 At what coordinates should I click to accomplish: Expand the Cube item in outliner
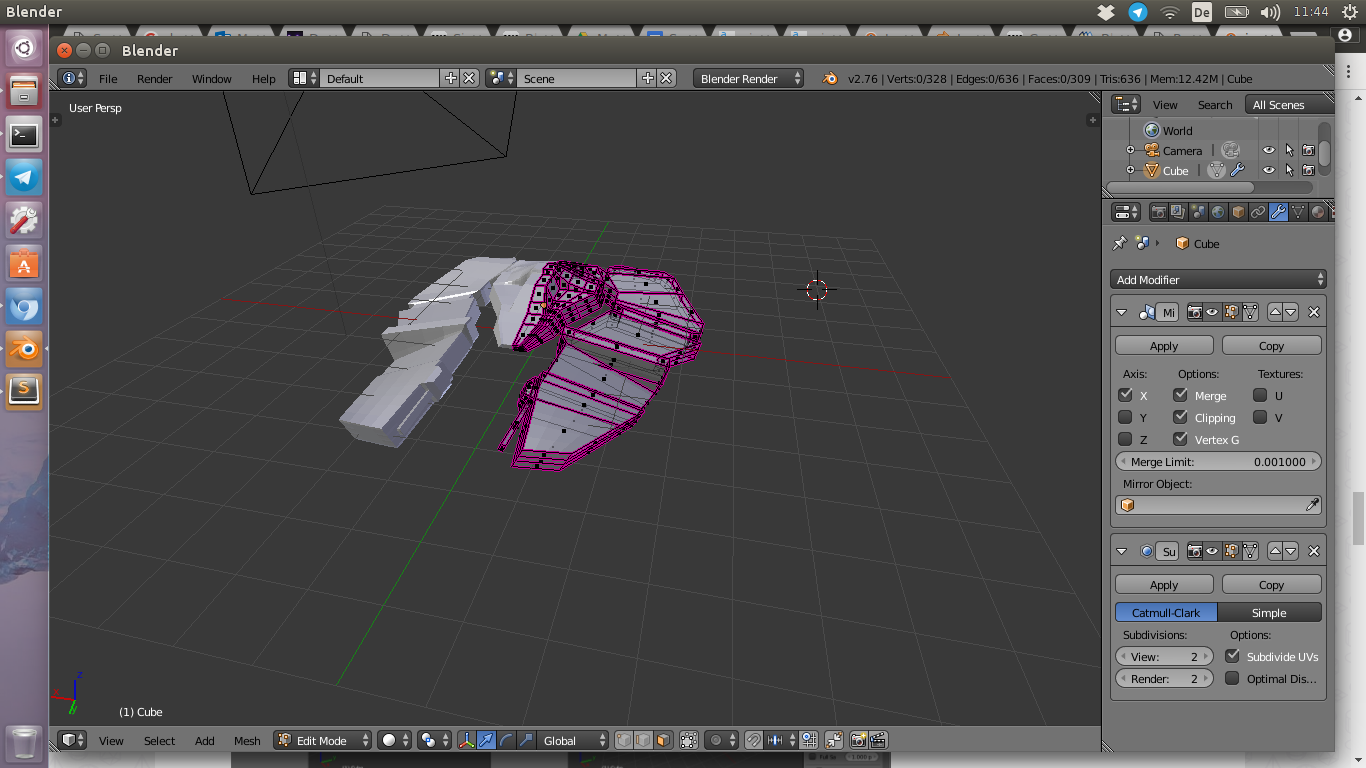point(1130,170)
